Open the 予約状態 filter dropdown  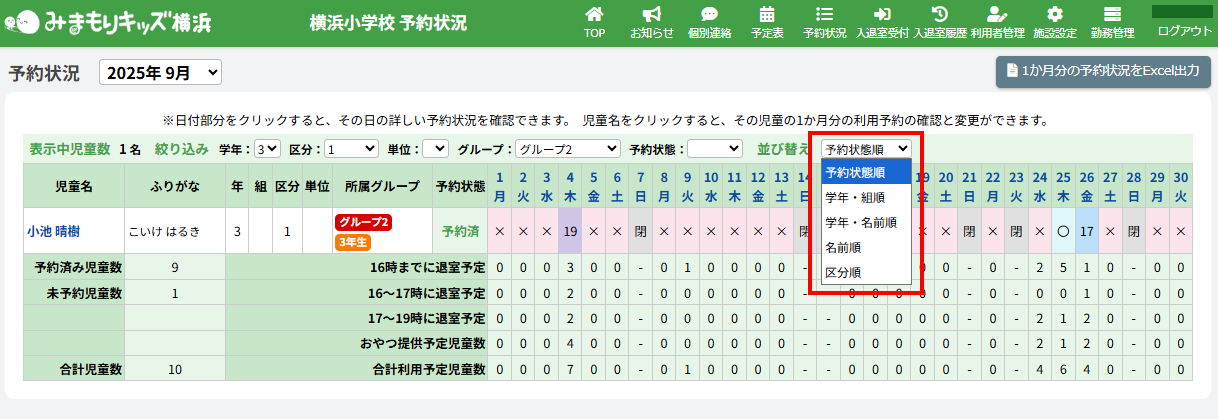coord(714,149)
